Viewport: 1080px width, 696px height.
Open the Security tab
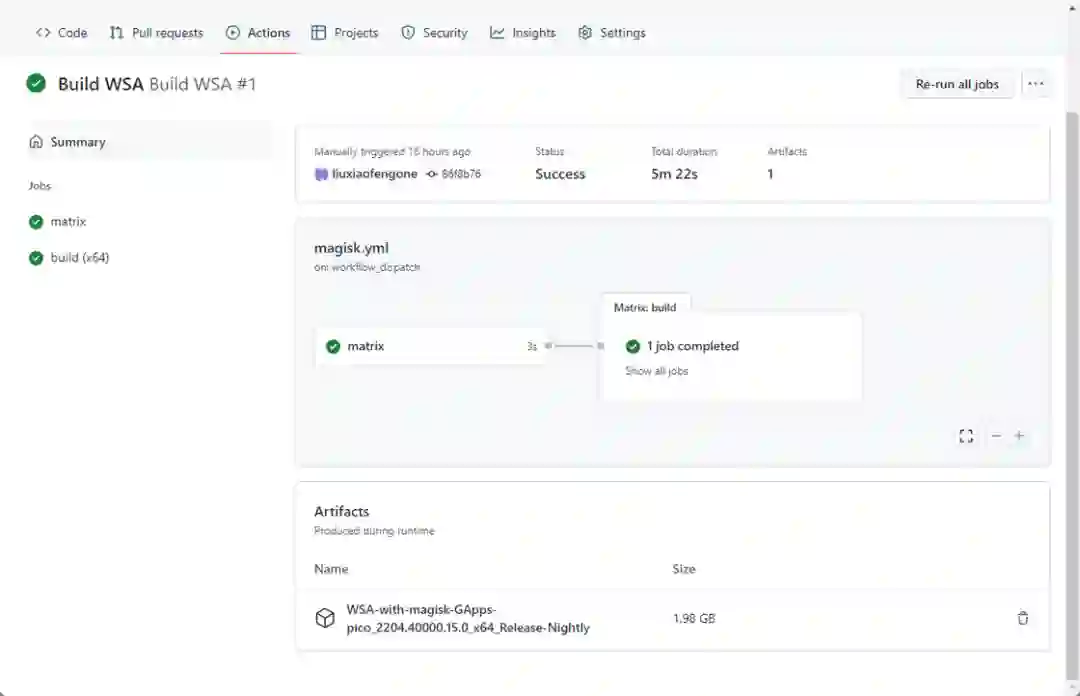click(x=434, y=32)
